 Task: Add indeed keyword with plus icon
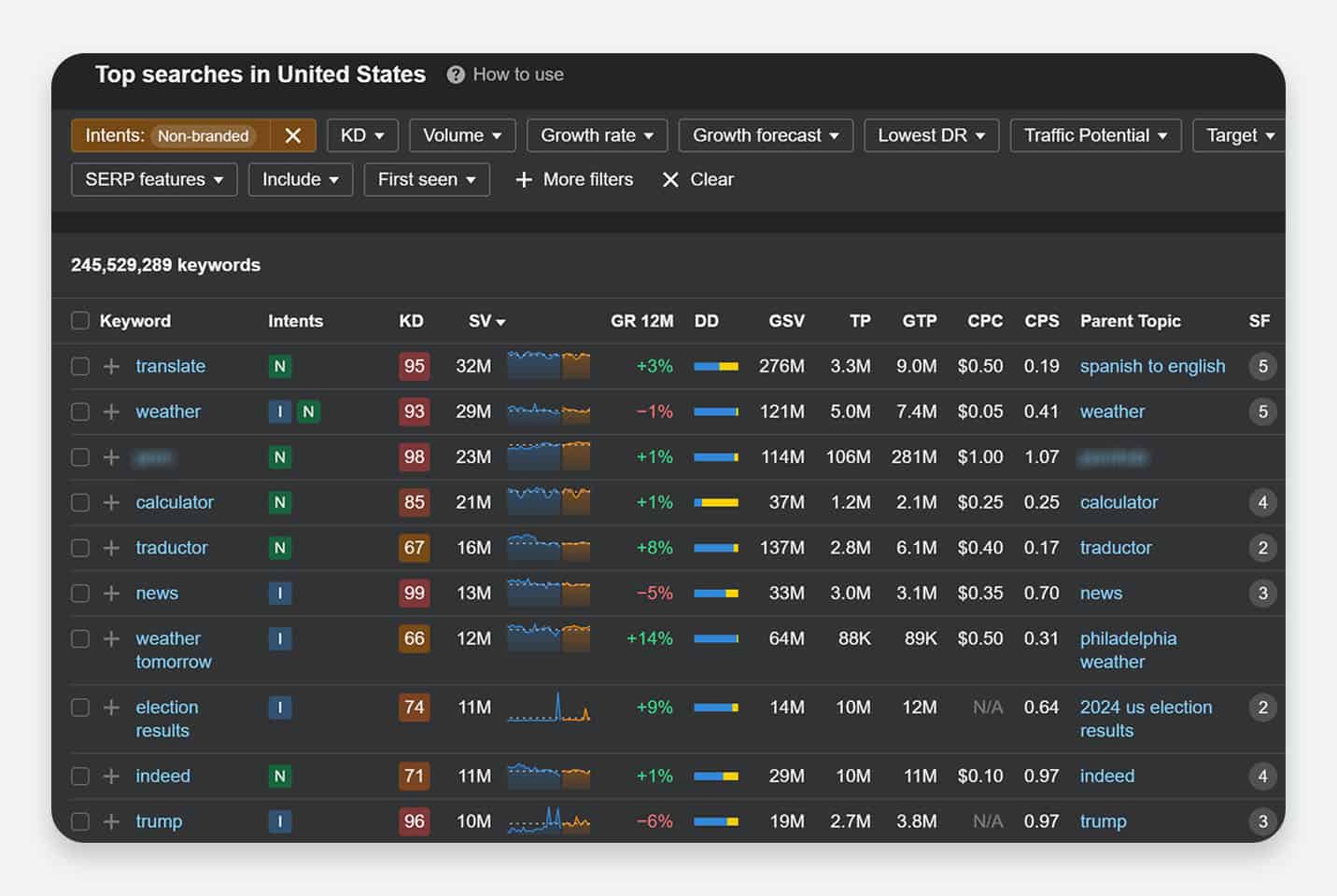click(111, 776)
